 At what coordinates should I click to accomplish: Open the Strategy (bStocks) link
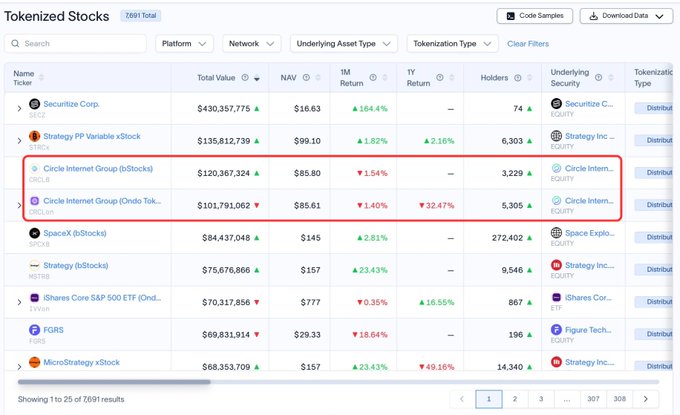[x=76, y=265]
